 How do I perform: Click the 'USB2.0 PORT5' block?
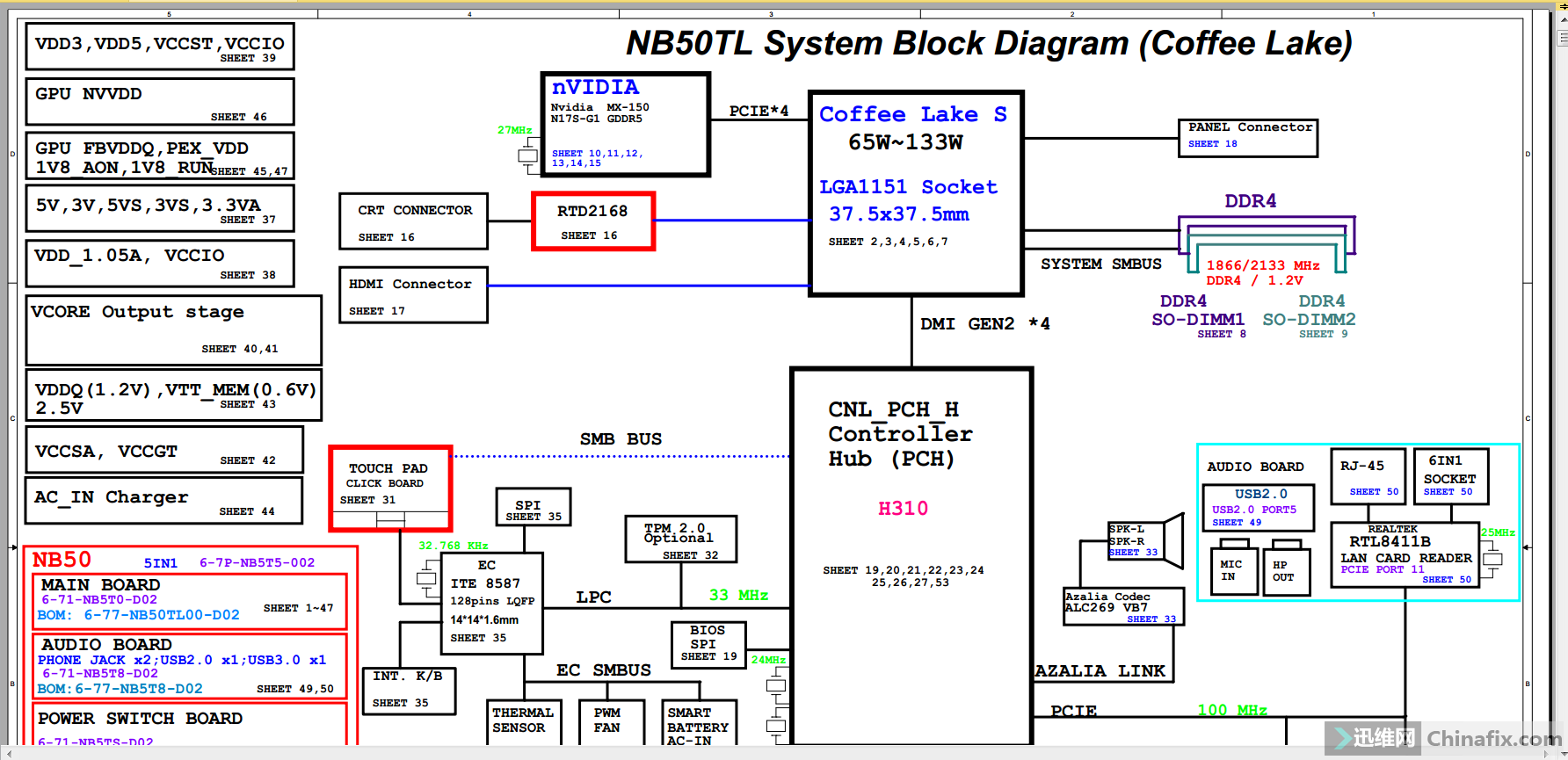pyautogui.click(x=1259, y=508)
